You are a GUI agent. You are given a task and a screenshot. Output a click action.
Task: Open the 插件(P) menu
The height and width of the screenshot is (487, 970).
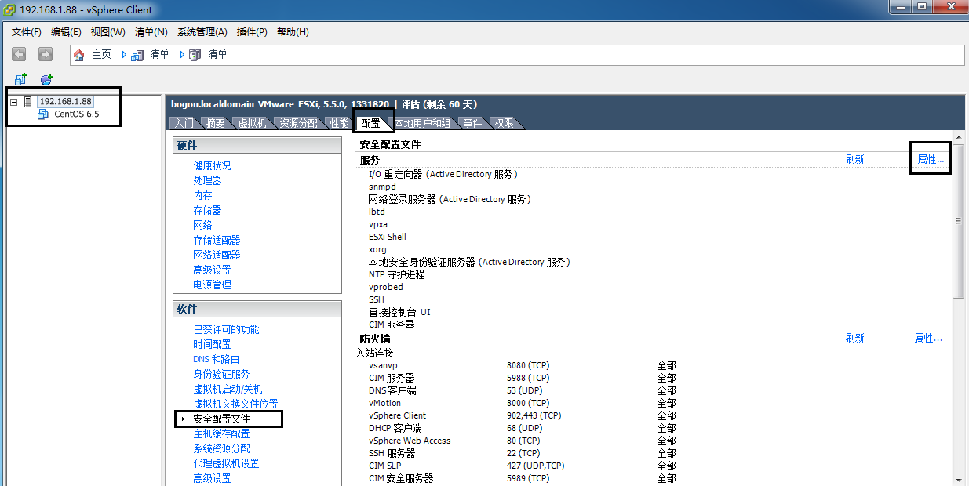pos(252,32)
